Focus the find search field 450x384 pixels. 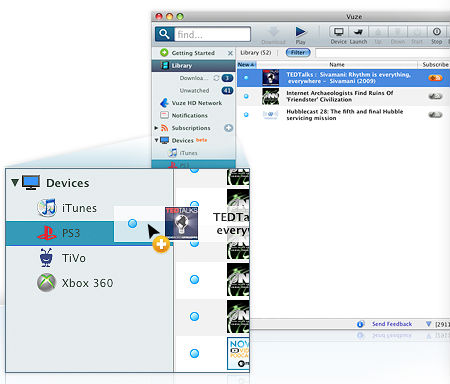click(x=212, y=34)
